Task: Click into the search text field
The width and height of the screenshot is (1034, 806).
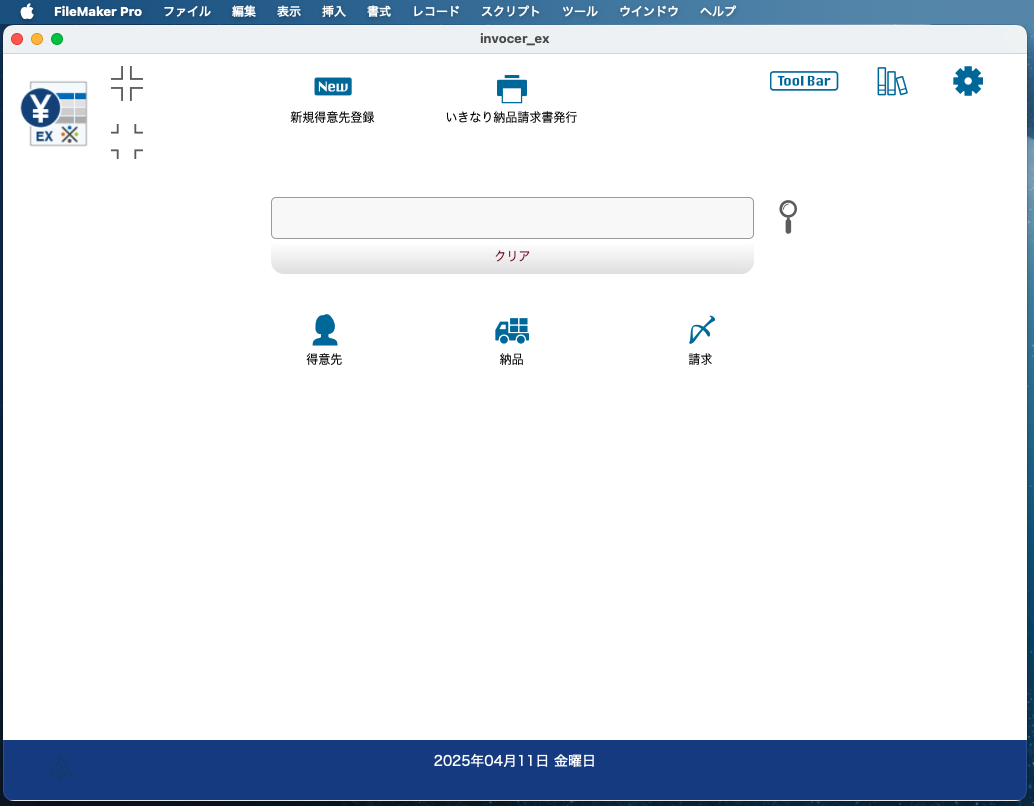Action: click(x=511, y=218)
